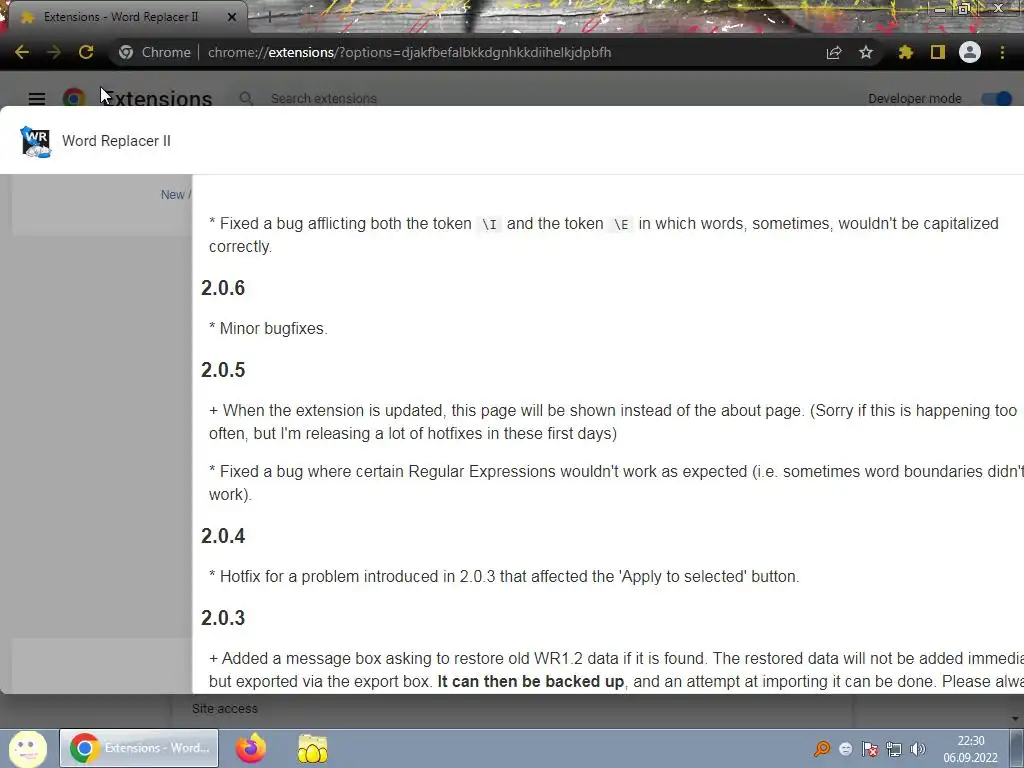This screenshot has height=768, width=1024.
Task: Click the '* Minor bugfixes.' line
Action: [x=268, y=328]
